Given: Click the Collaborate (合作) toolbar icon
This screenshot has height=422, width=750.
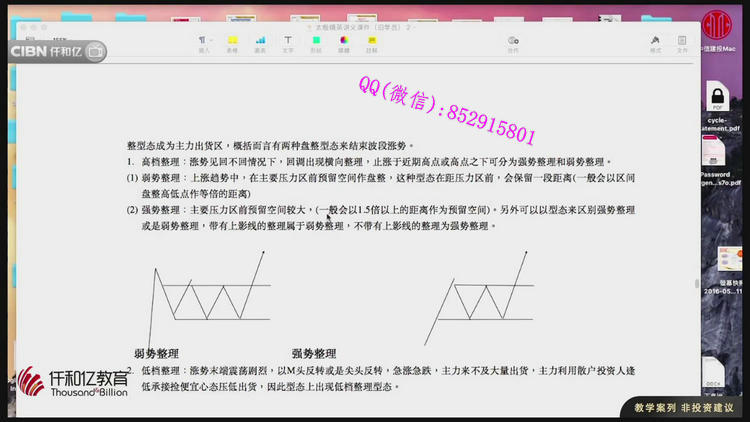Looking at the screenshot, I should pos(513,42).
